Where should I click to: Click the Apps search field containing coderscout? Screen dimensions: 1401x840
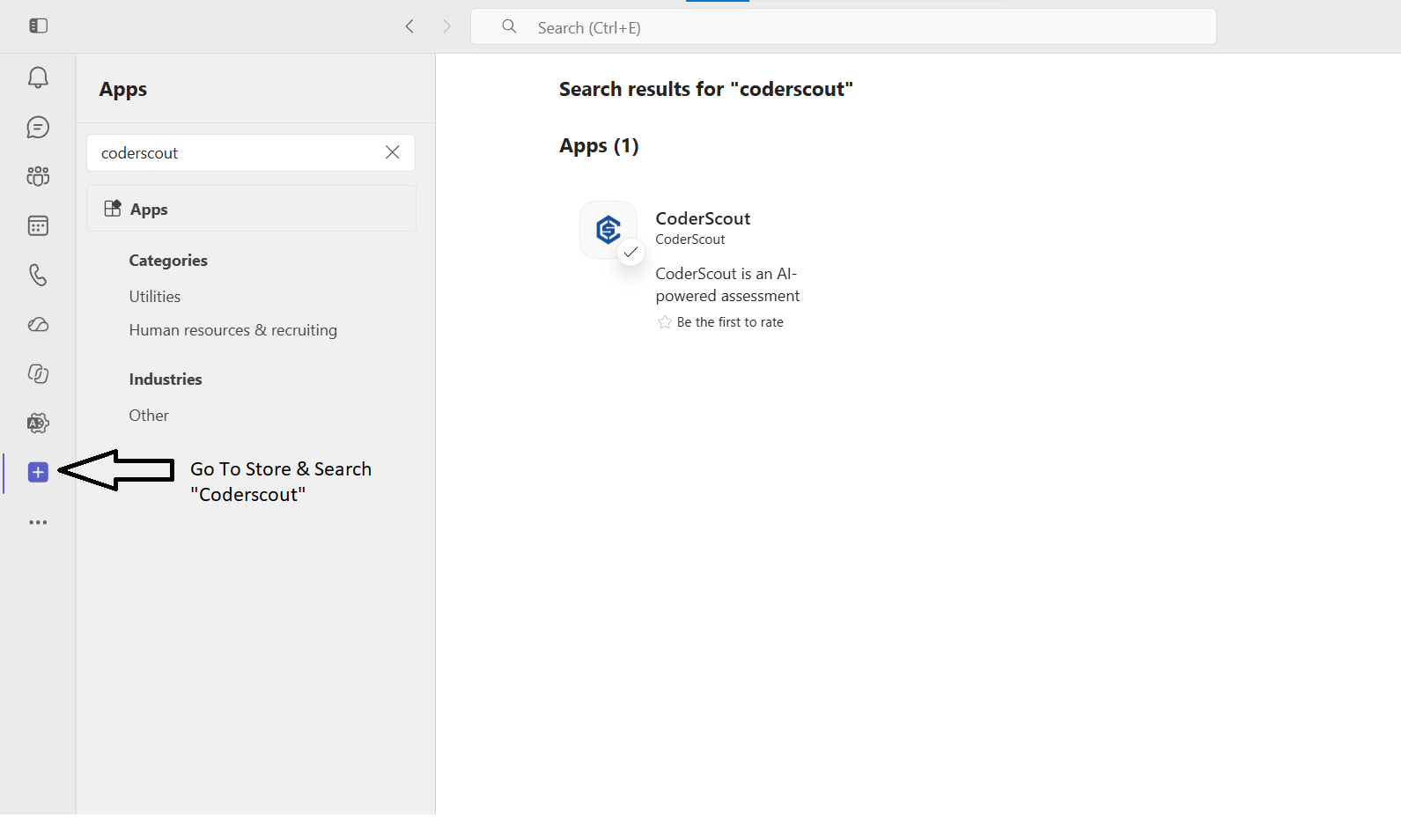click(x=251, y=153)
